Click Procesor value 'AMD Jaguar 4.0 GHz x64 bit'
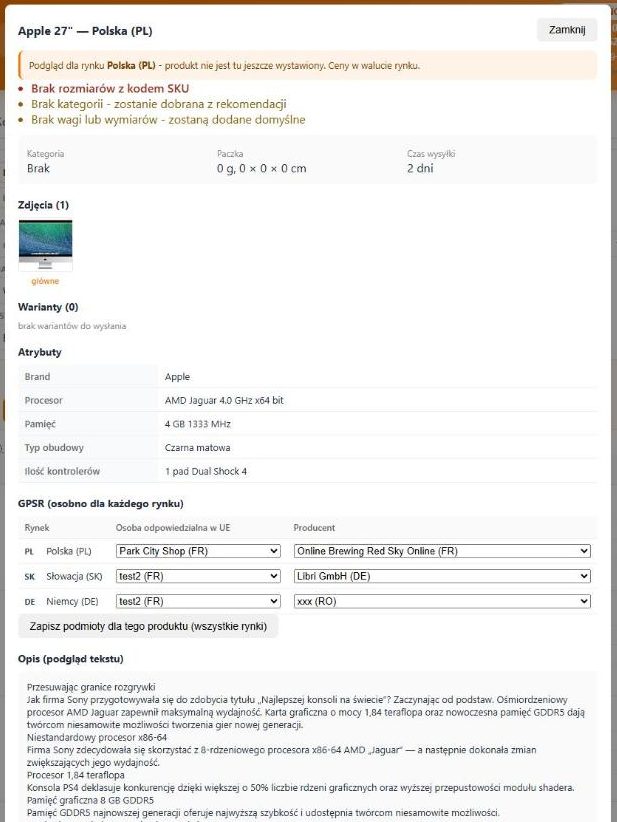Image resolution: width=617 pixels, height=822 pixels. 224,401
